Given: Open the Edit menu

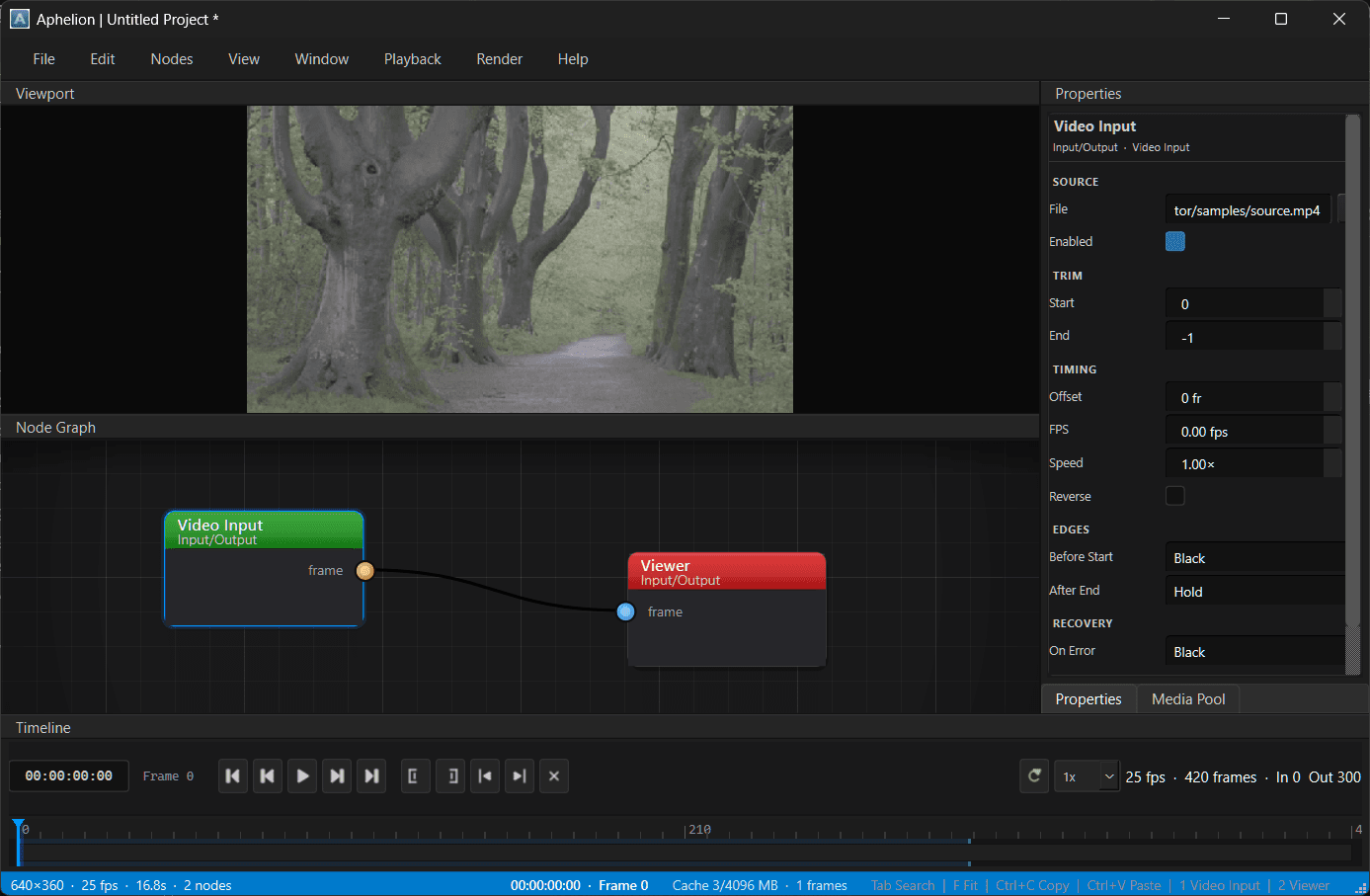Looking at the screenshot, I should (x=103, y=59).
